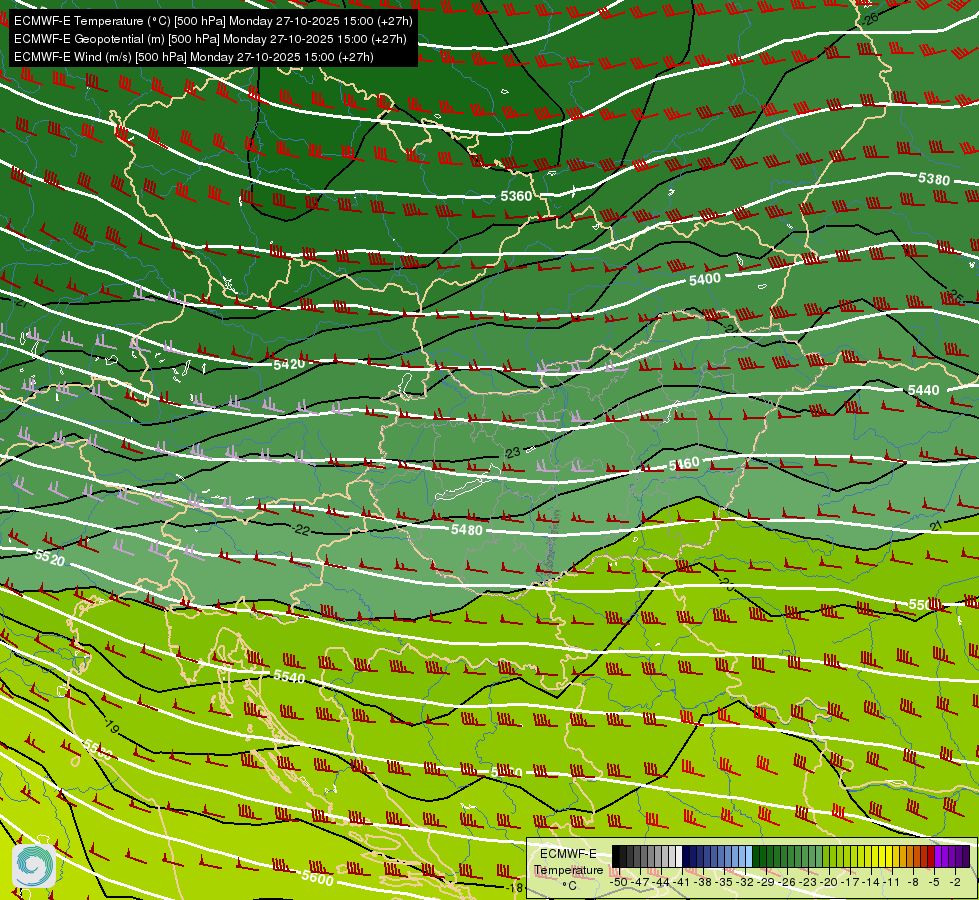Select the white swatch left of -41 tick

pos(679,856)
